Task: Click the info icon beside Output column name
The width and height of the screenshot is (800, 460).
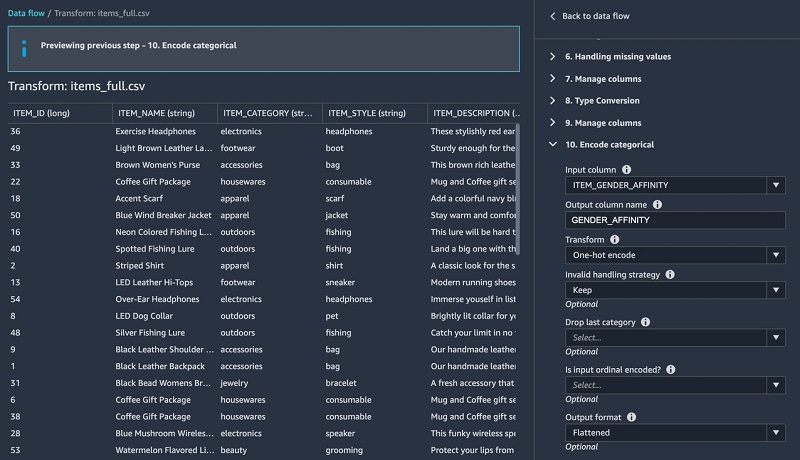Action: 658,205
